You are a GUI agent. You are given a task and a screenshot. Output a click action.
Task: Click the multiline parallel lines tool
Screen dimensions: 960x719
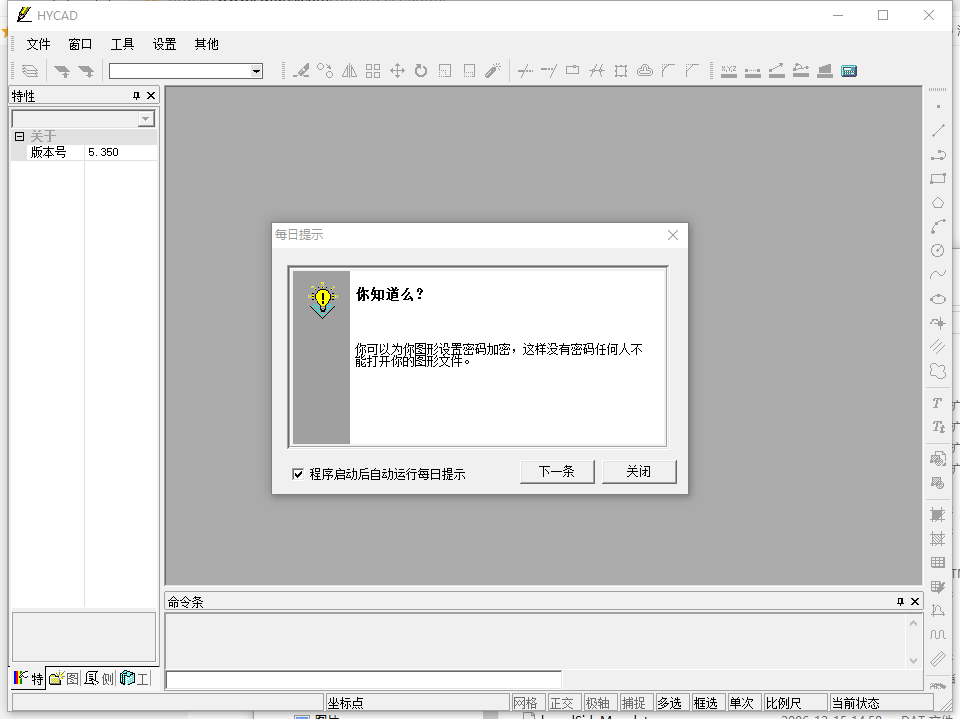938,347
